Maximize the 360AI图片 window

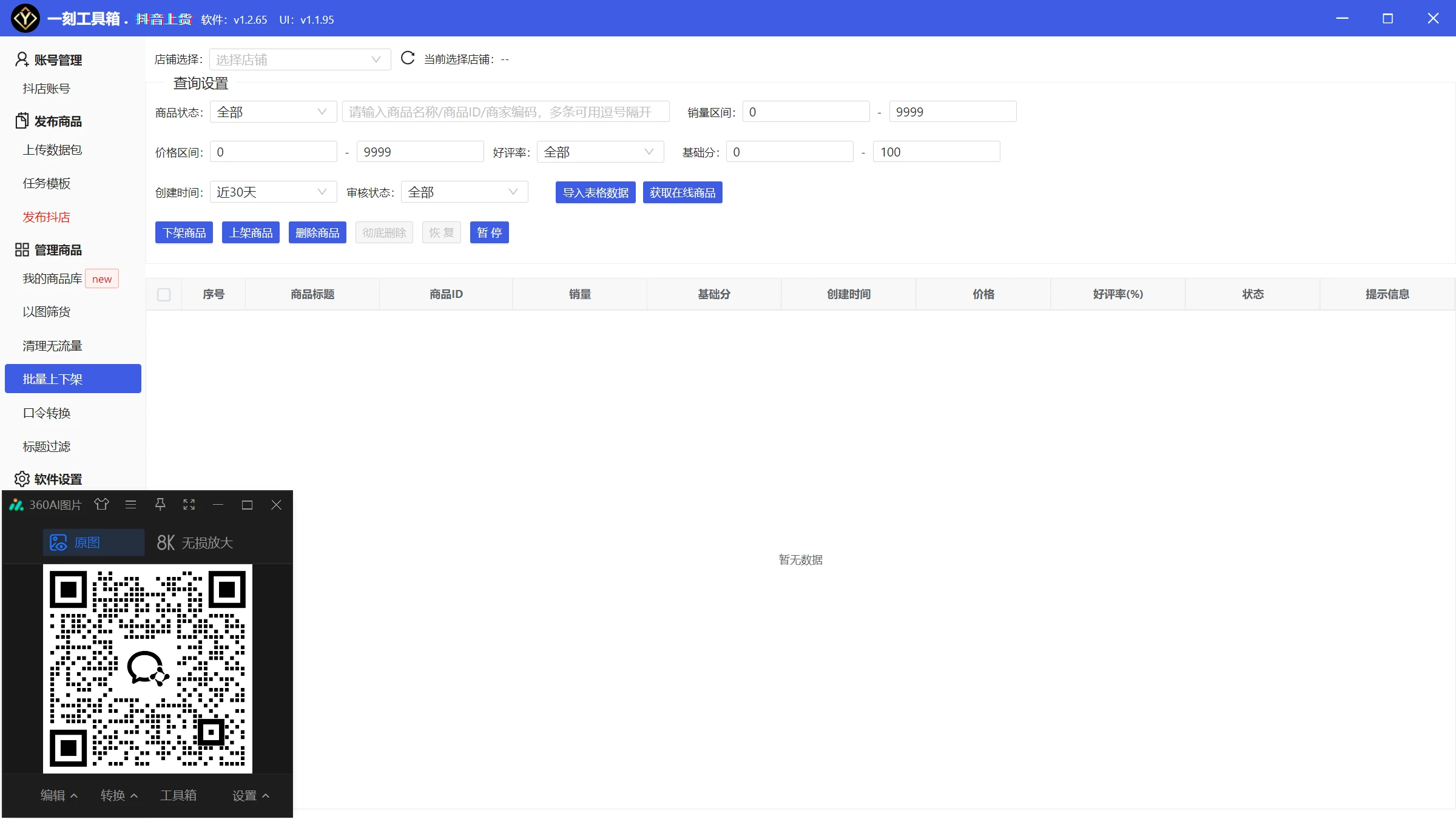click(x=247, y=505)
